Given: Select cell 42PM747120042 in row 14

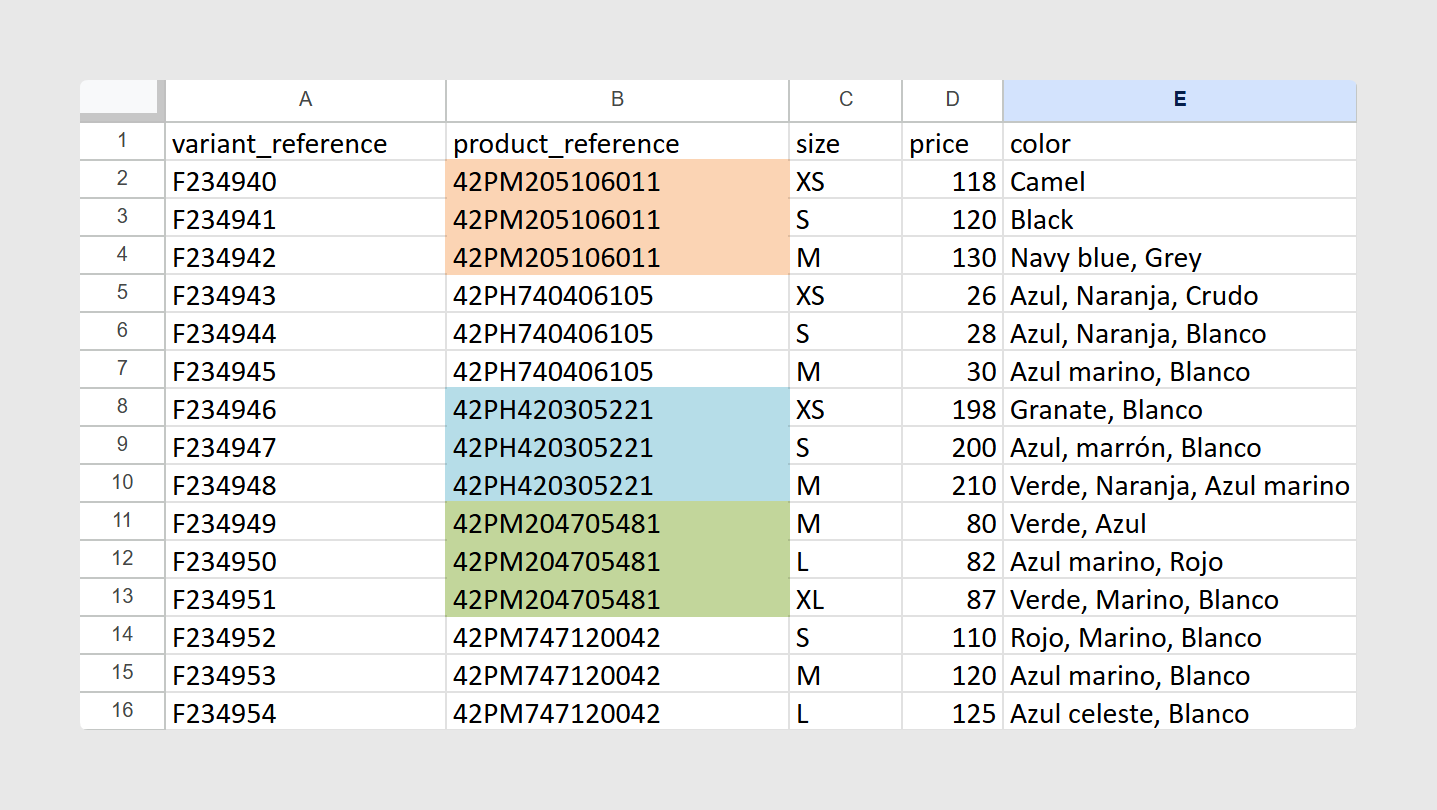Looking at the screenshot, I should pos(617,636).
